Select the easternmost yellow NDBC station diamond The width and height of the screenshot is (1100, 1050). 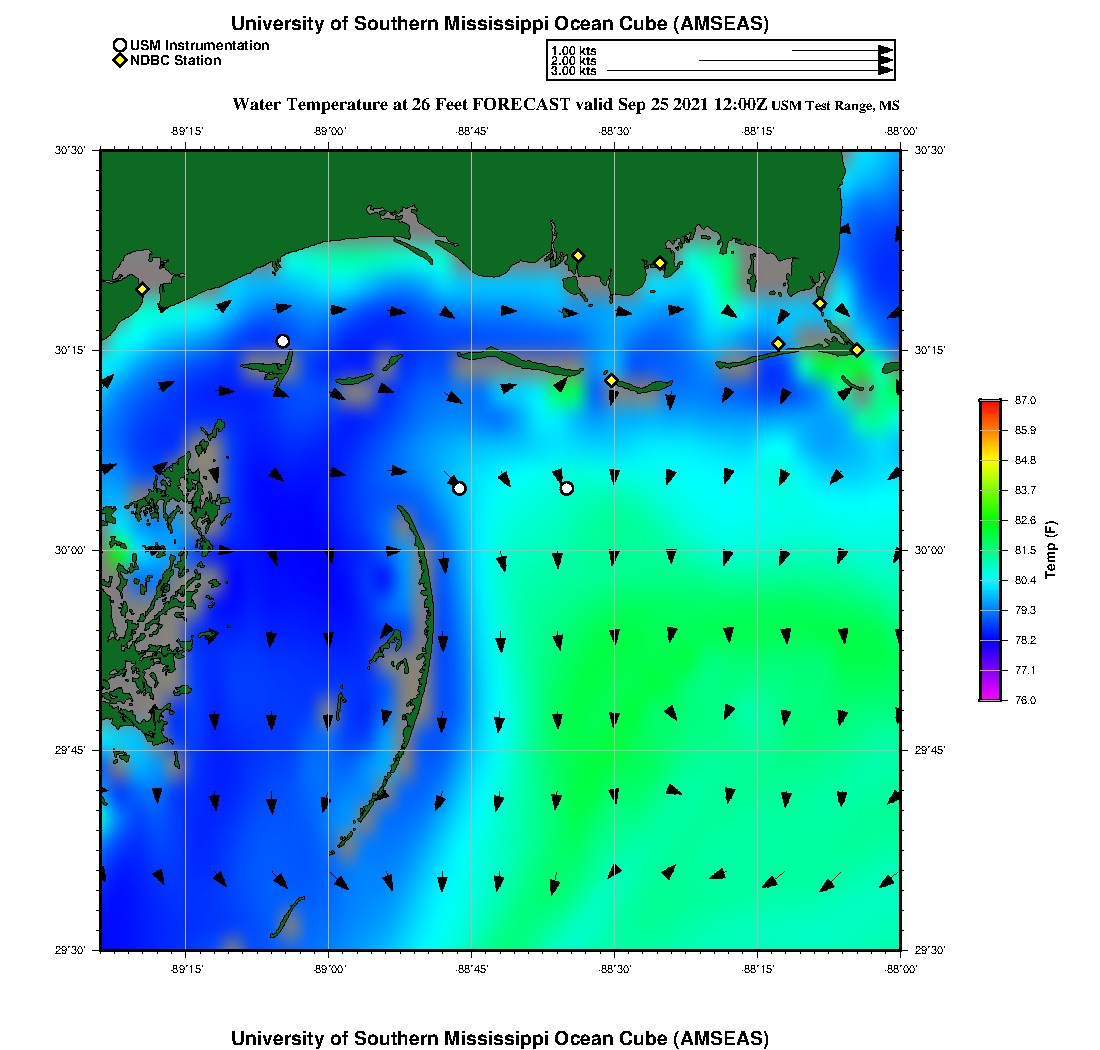click(x=857, y=349)
